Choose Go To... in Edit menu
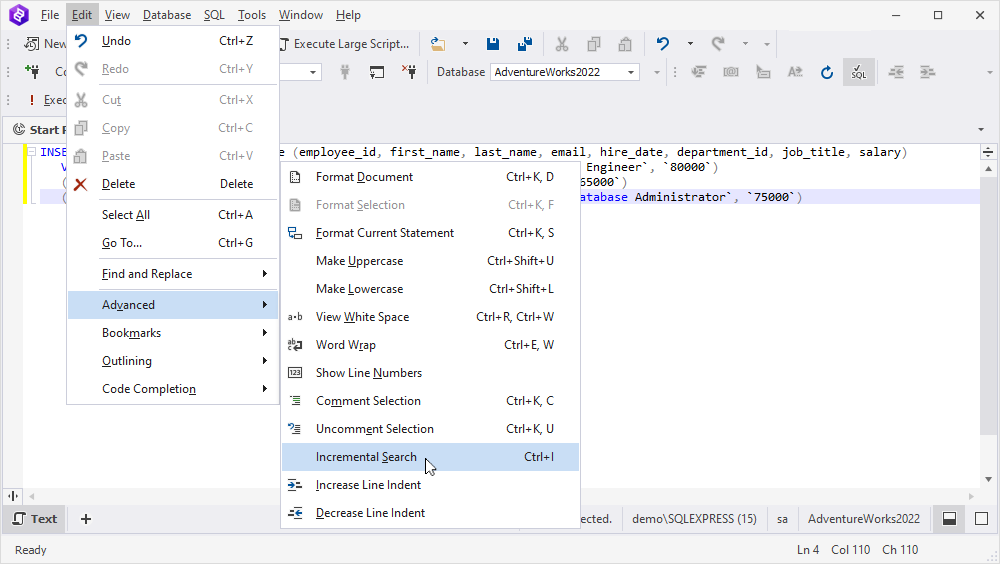This screenshot has width=1000, height=564. [173, 243]
